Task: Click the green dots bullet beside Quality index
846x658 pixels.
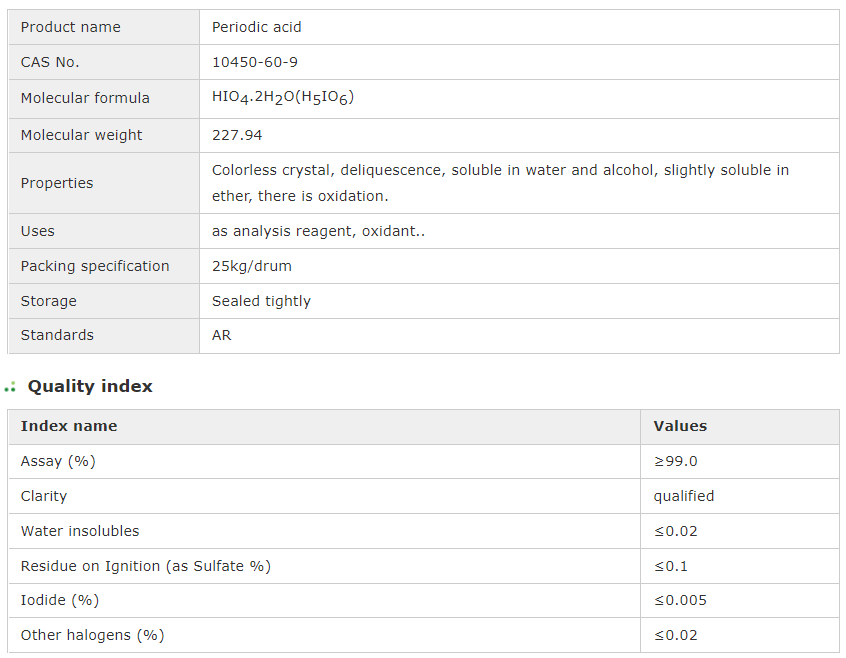Action: tap(10, 387)
